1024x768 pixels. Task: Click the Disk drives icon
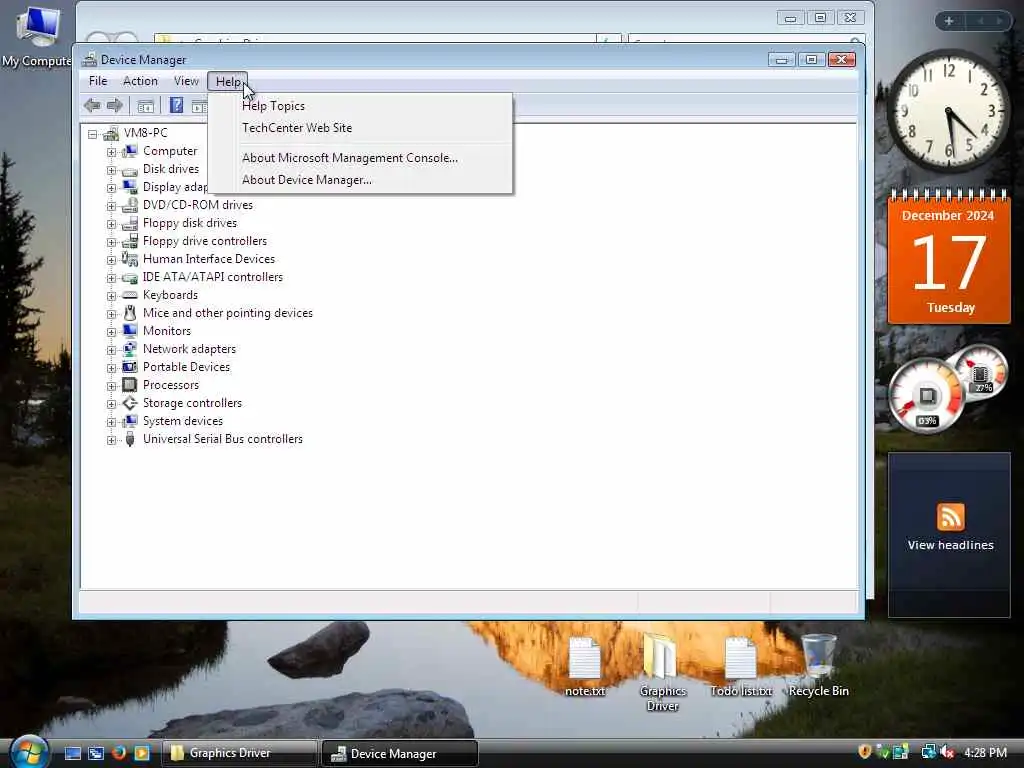coord(130,170)
